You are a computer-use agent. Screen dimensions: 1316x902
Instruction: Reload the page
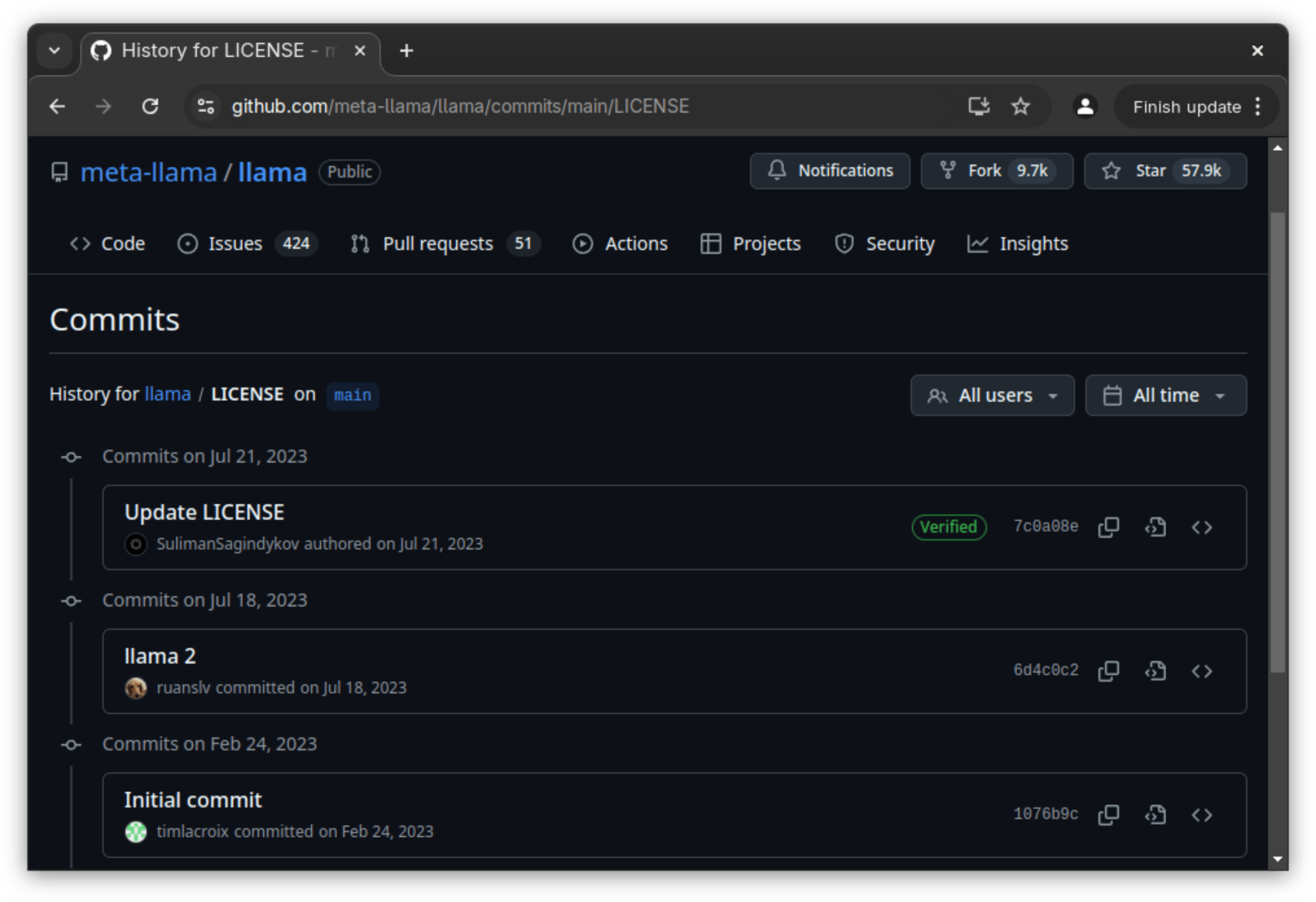coord(150,106)
